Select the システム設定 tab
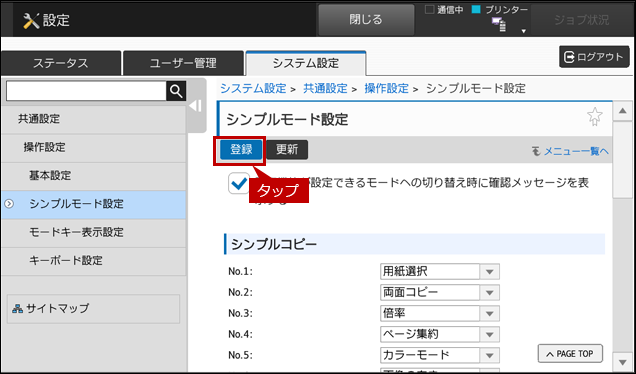 point(306,63)
